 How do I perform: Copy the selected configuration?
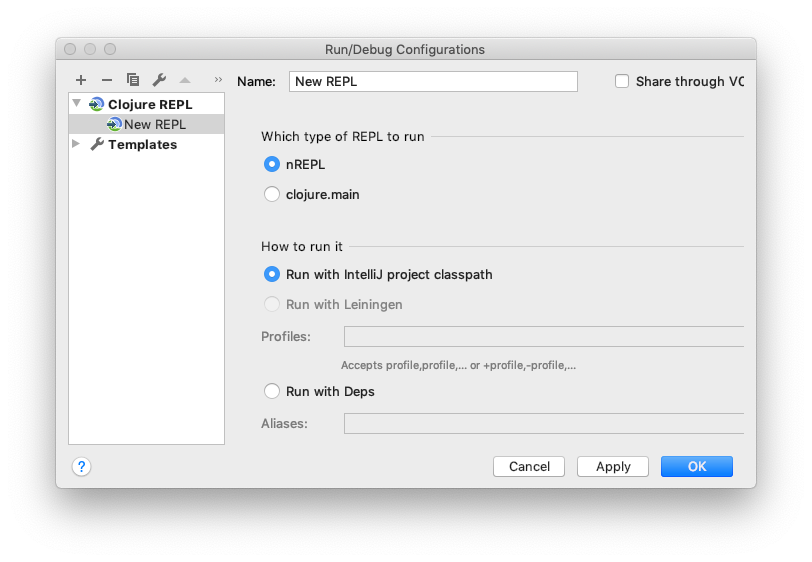tap(133, 80)
